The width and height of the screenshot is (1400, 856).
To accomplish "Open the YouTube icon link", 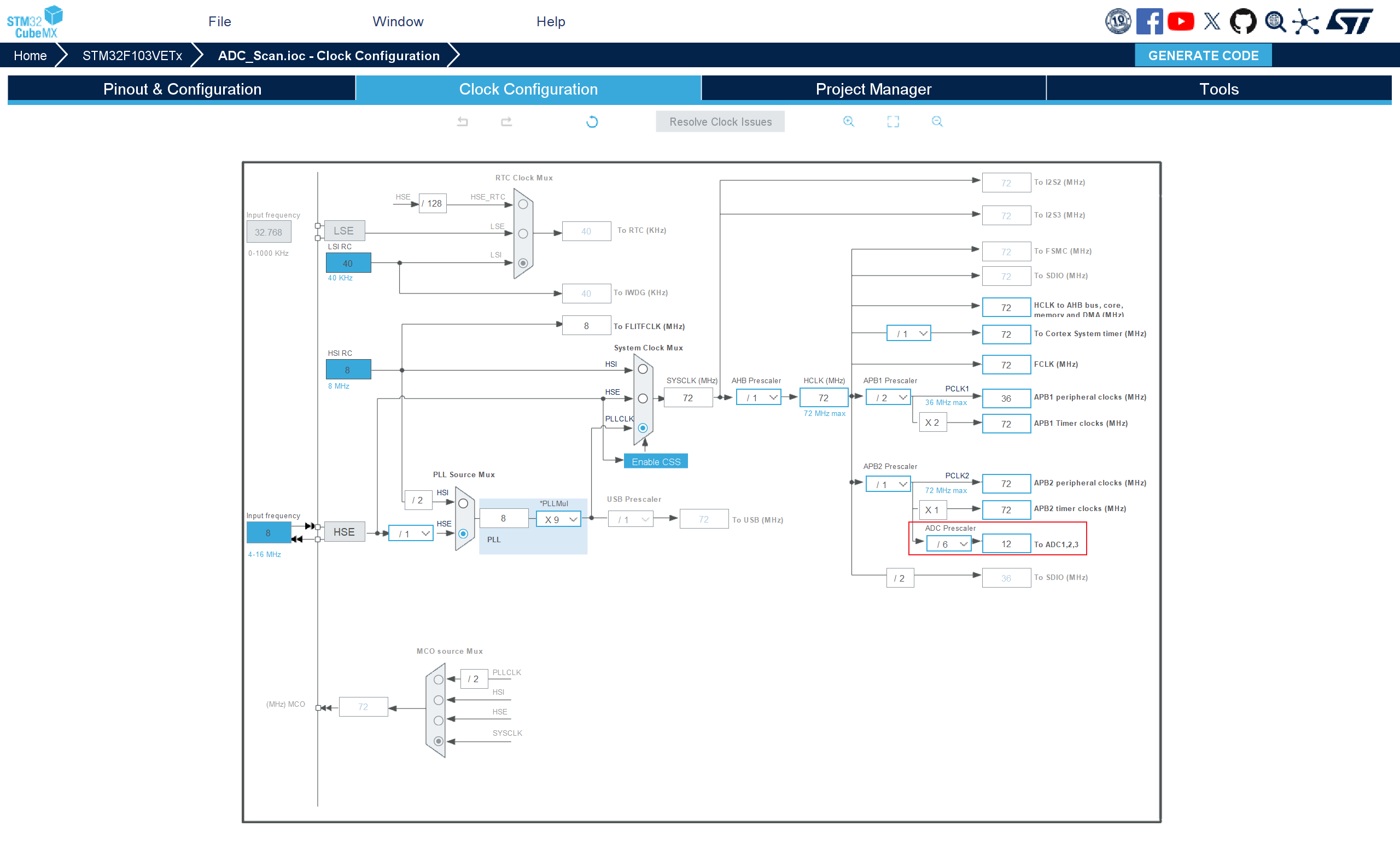I will click(x=1181, y=21).
